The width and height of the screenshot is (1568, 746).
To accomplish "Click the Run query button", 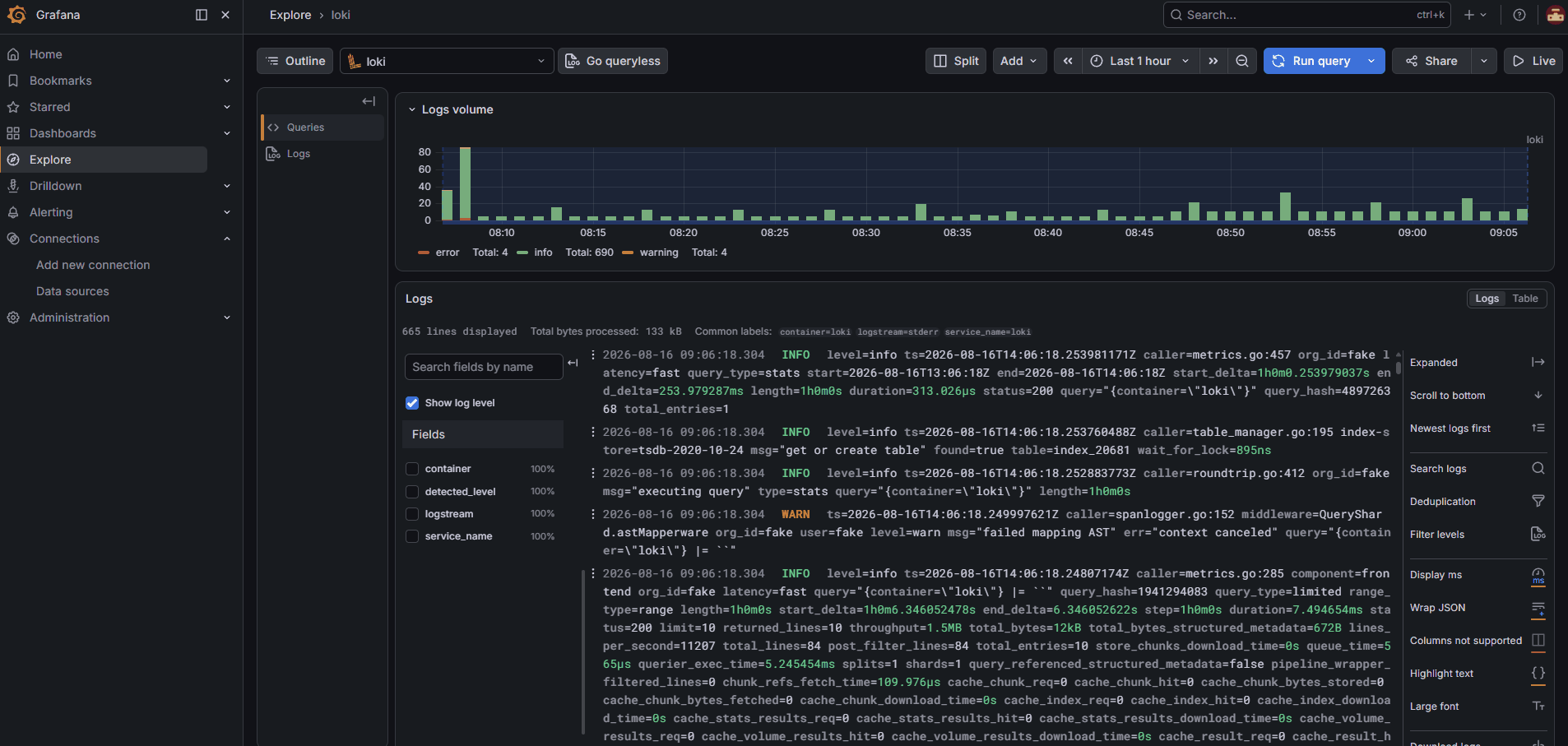I will (1311, 61).
